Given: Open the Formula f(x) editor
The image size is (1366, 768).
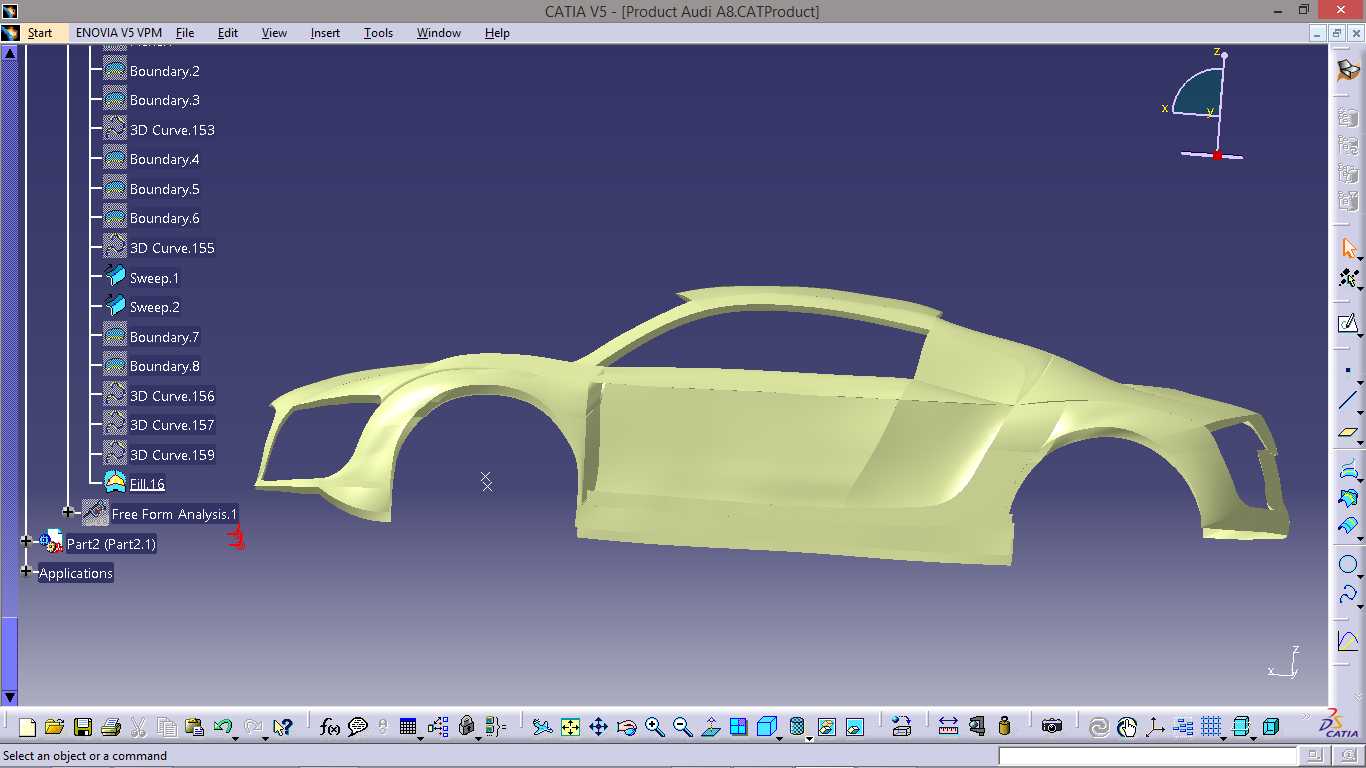Looking at the screenshot, I should [330, 727].
